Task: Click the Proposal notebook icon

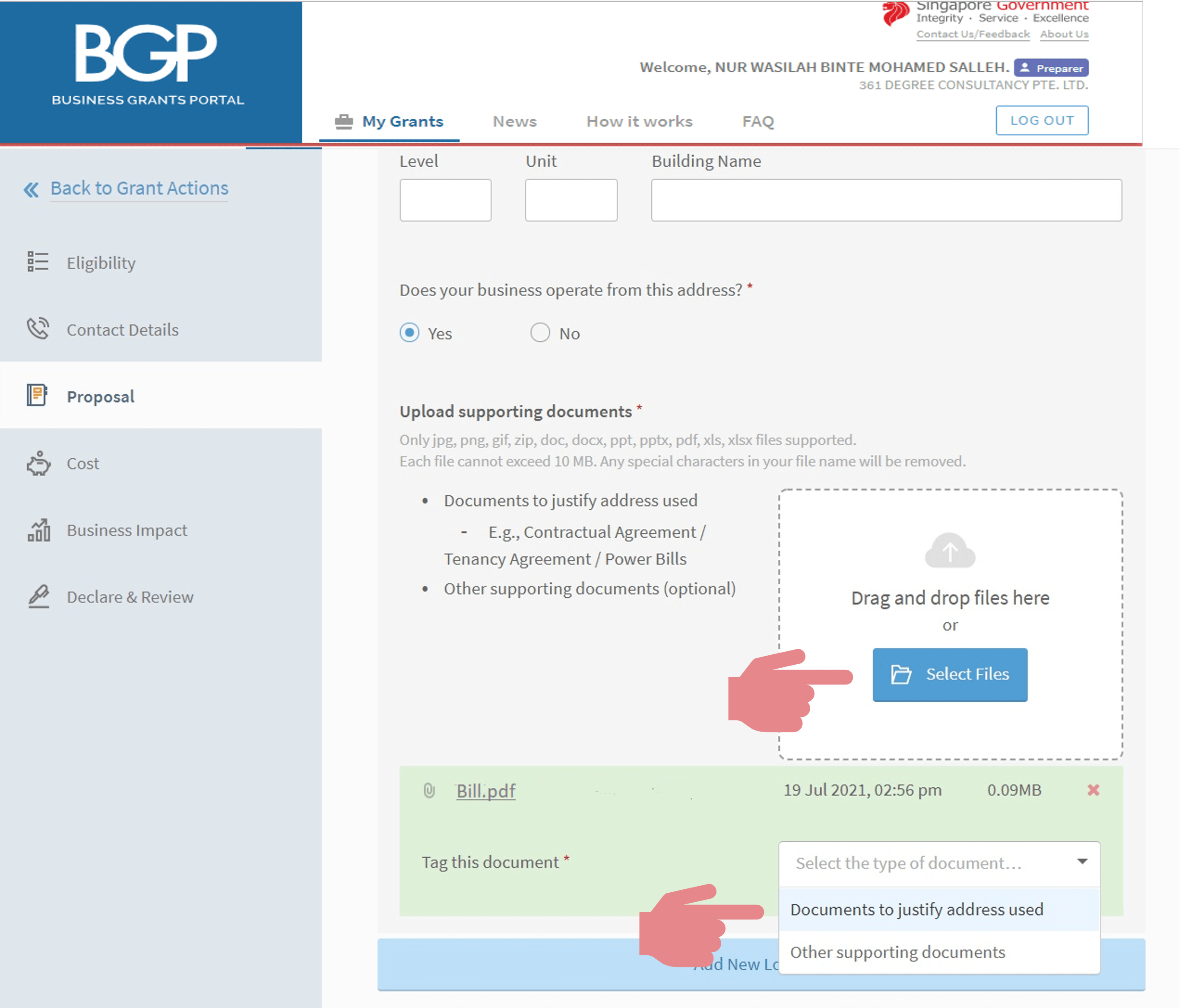Action: coord(37,395)
